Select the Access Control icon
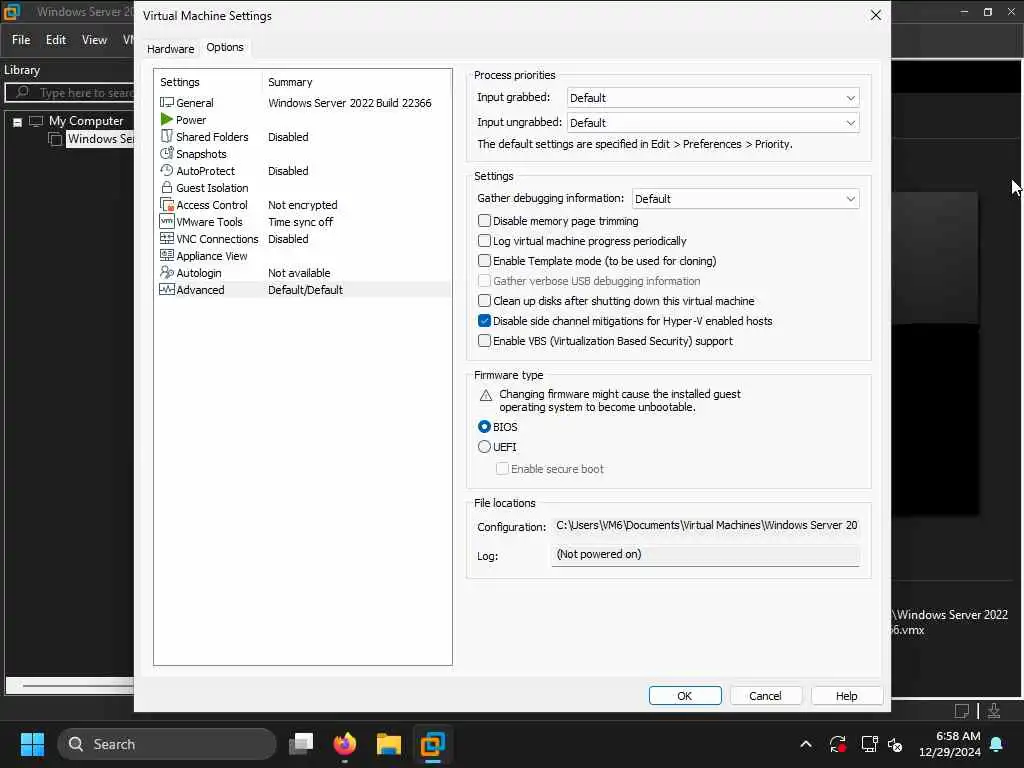 point(167,204)
